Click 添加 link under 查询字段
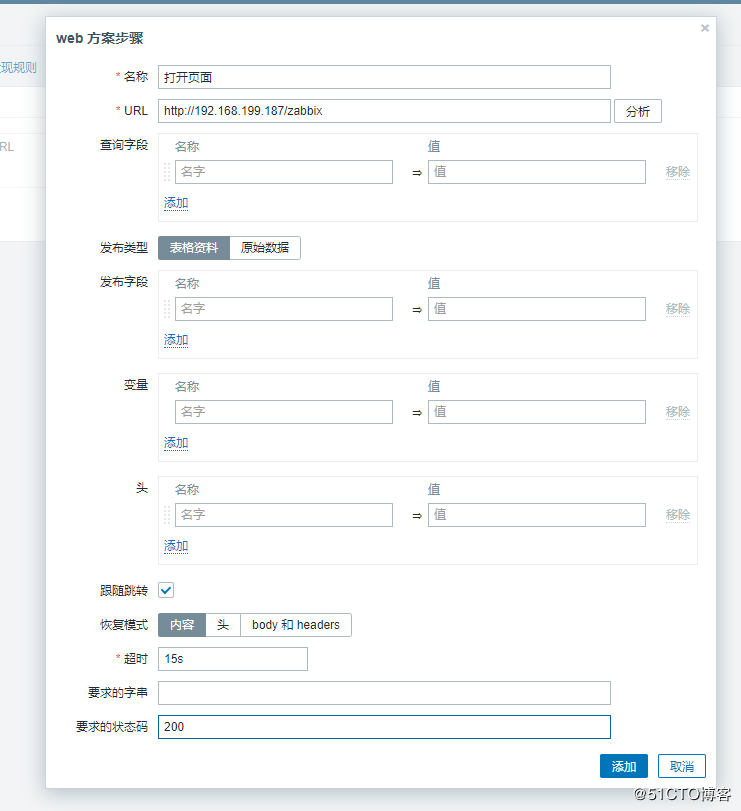 176,203
